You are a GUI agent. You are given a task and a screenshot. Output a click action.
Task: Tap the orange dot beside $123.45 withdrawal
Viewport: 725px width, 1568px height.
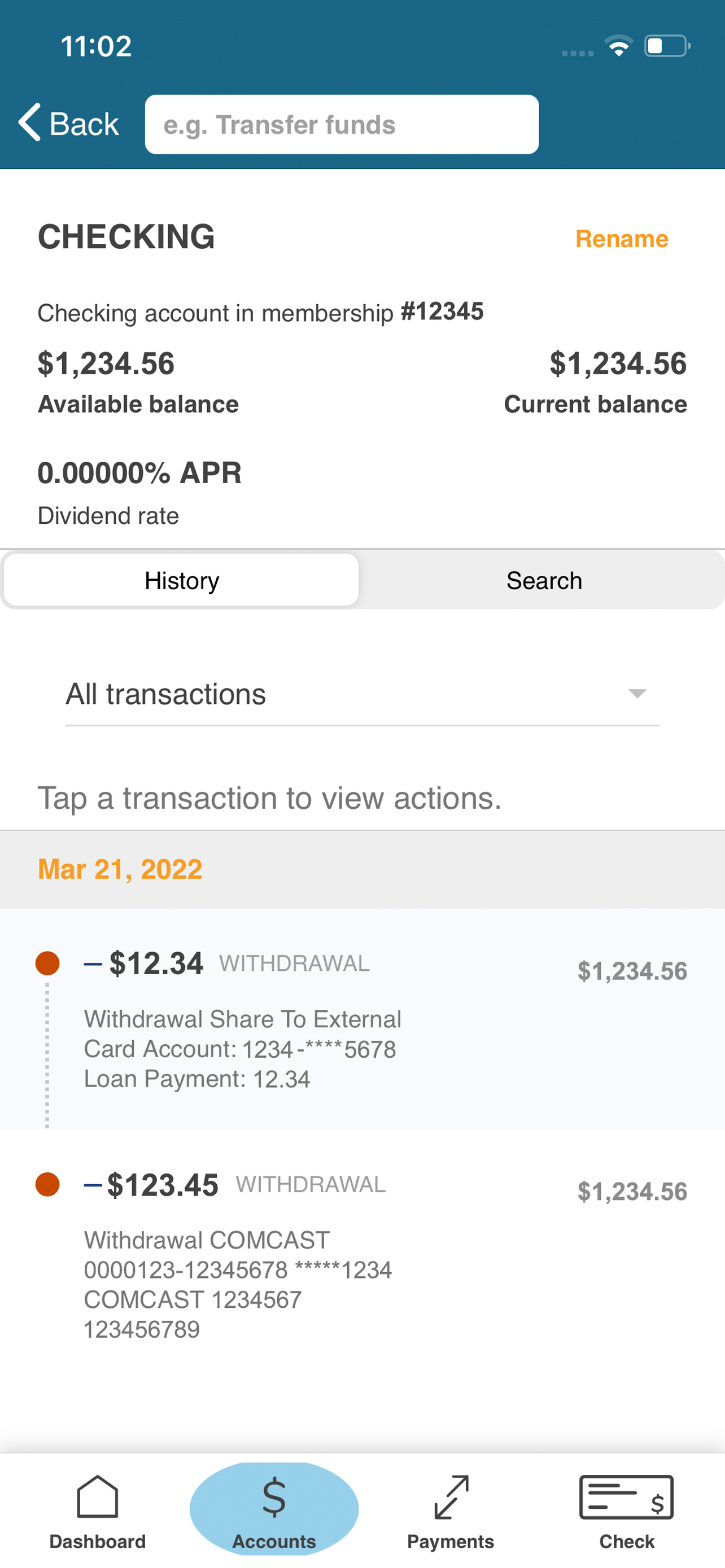pos(47,1185)
